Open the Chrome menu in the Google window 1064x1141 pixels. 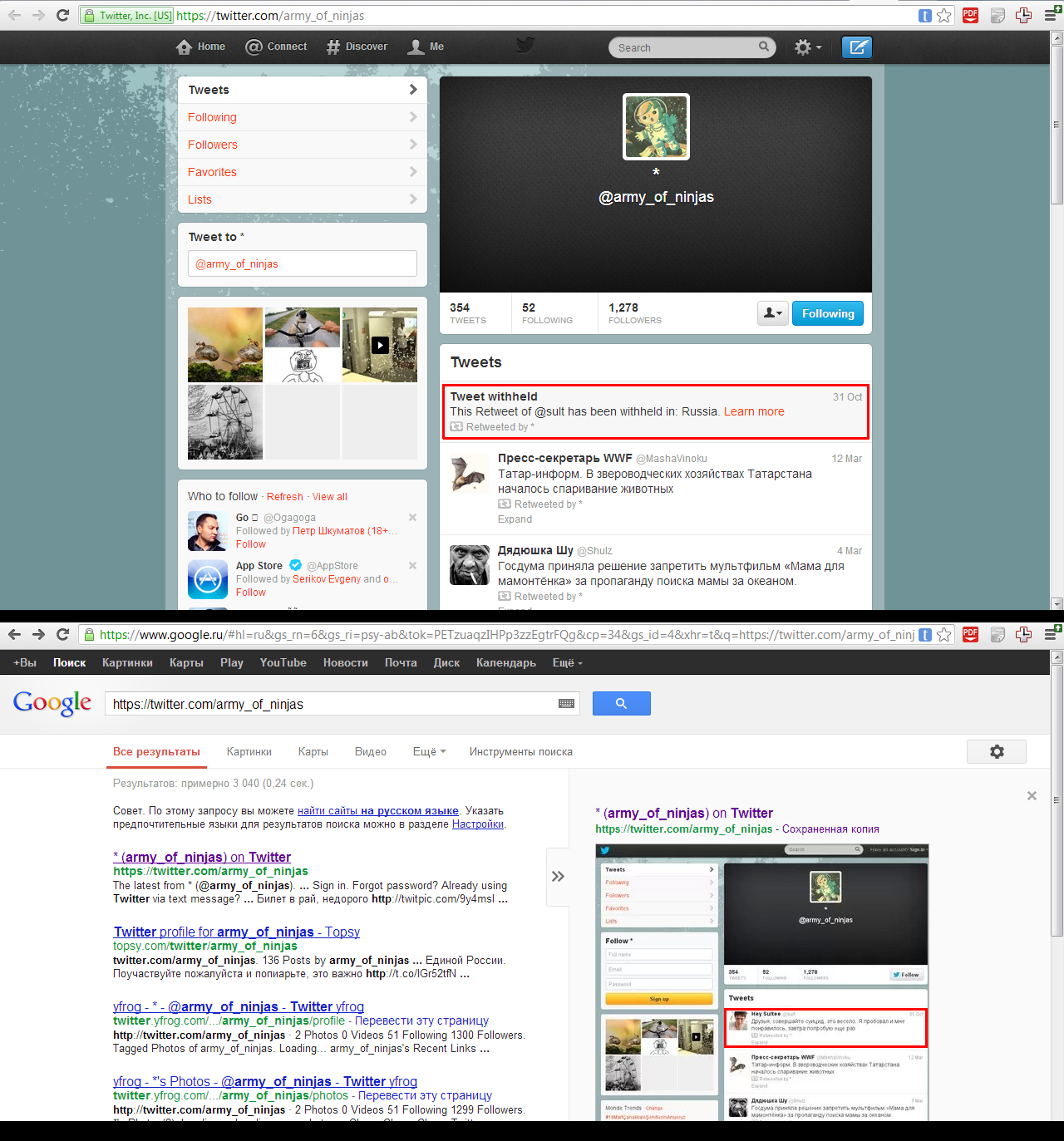[1051, 634]
